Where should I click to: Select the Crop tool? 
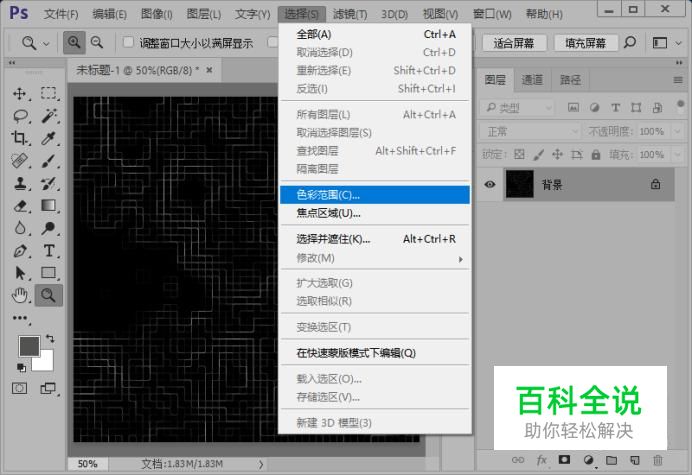point(20,138)
